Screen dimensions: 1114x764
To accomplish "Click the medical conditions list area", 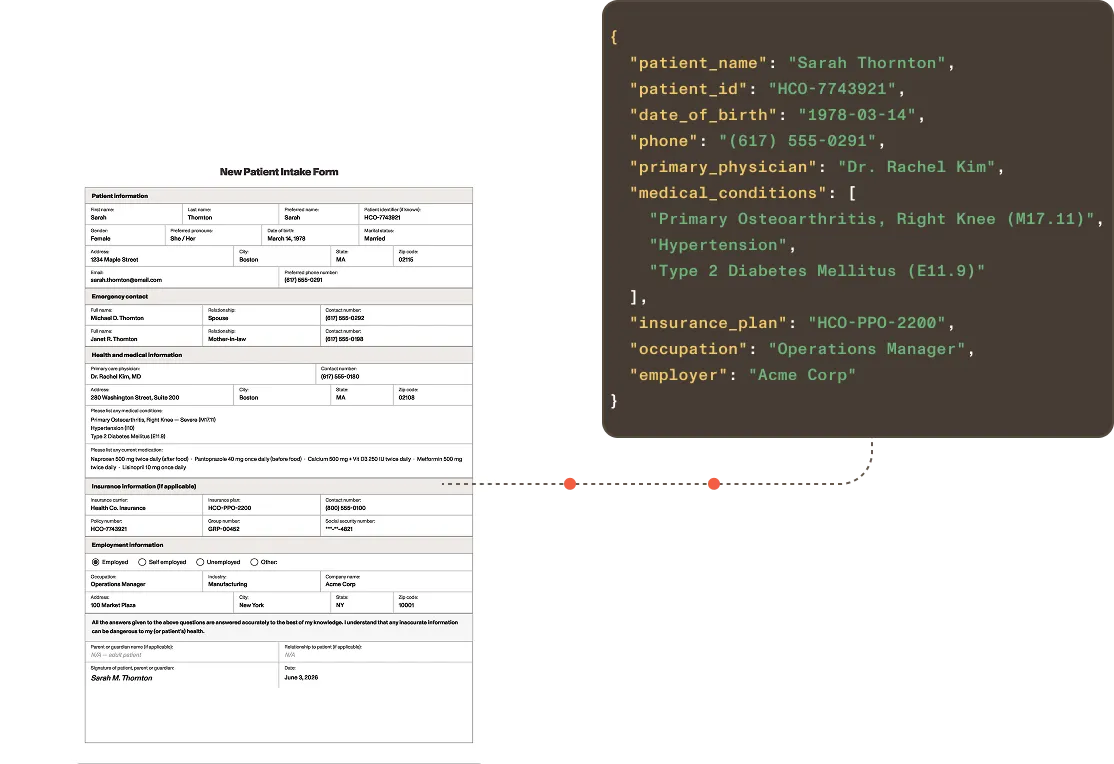I will click(x=278, y=424).
